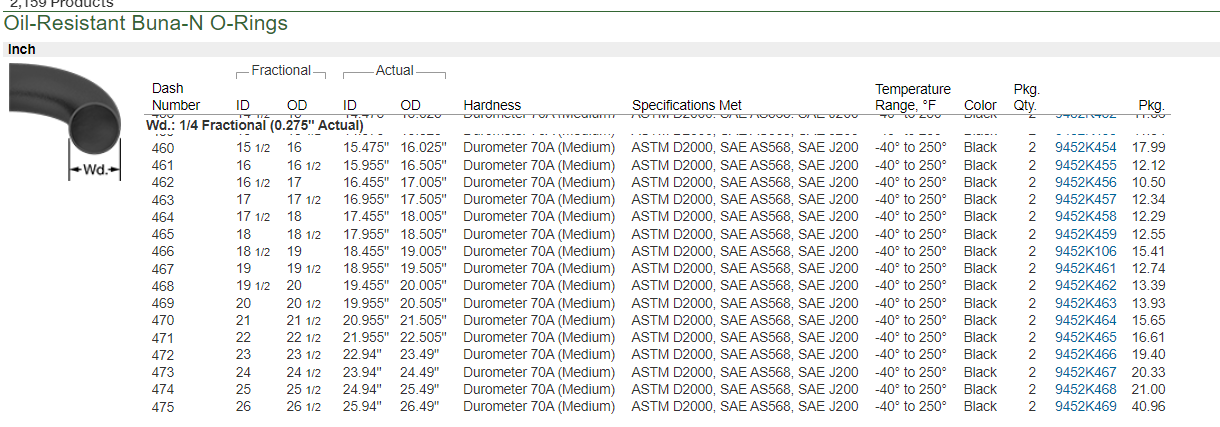Click the Hardness column header

[x=492, y=105]
